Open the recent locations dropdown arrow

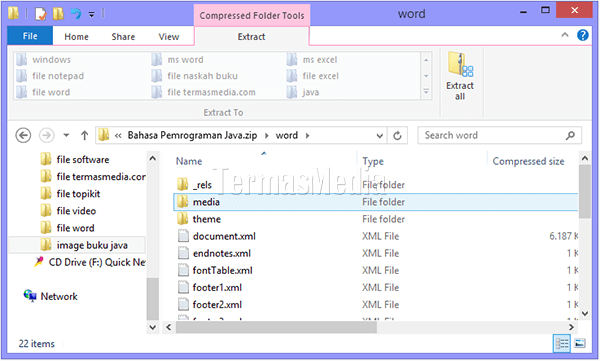coord(66,135)
